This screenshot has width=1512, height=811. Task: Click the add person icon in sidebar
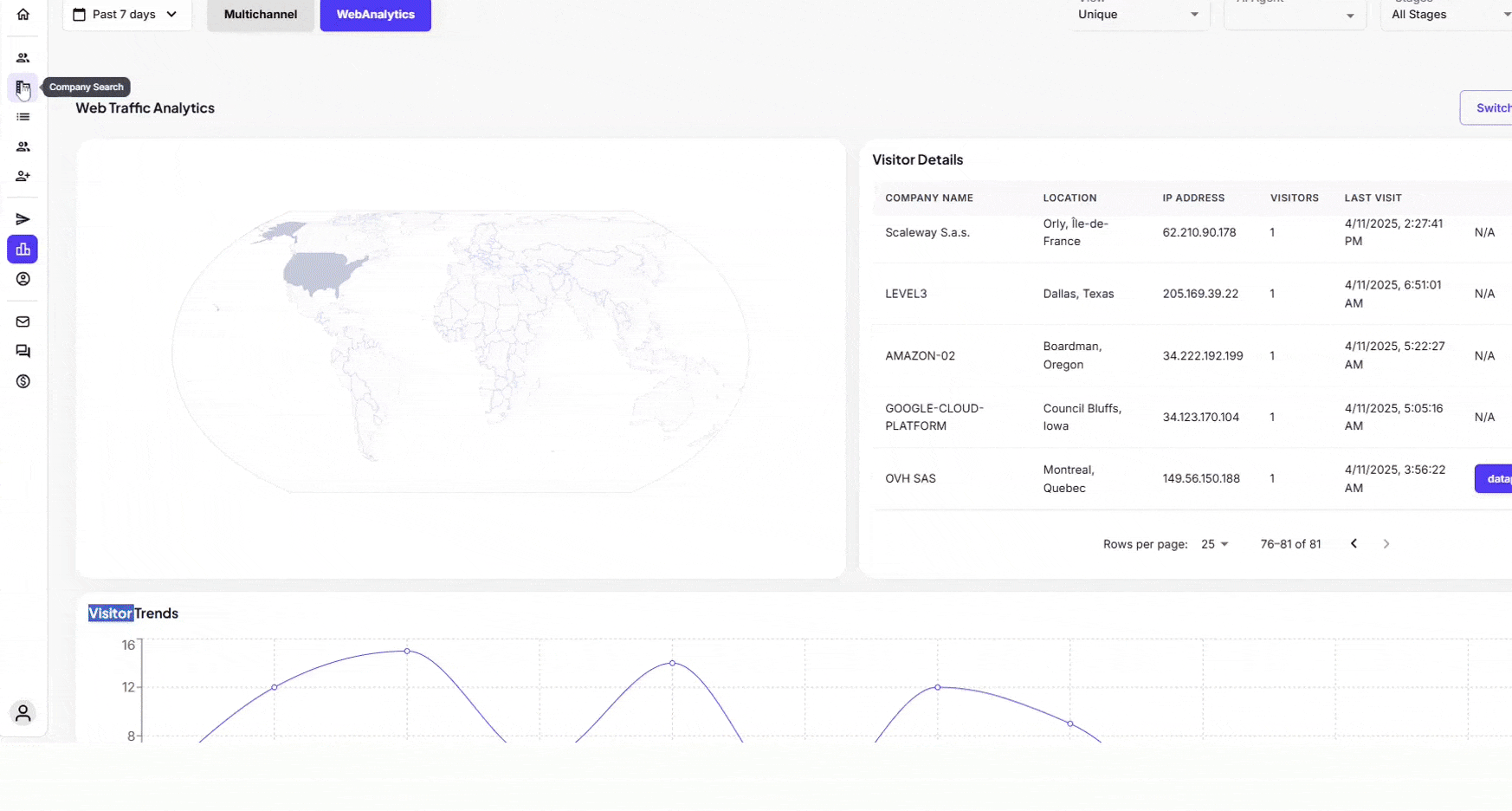click(23, 176)
